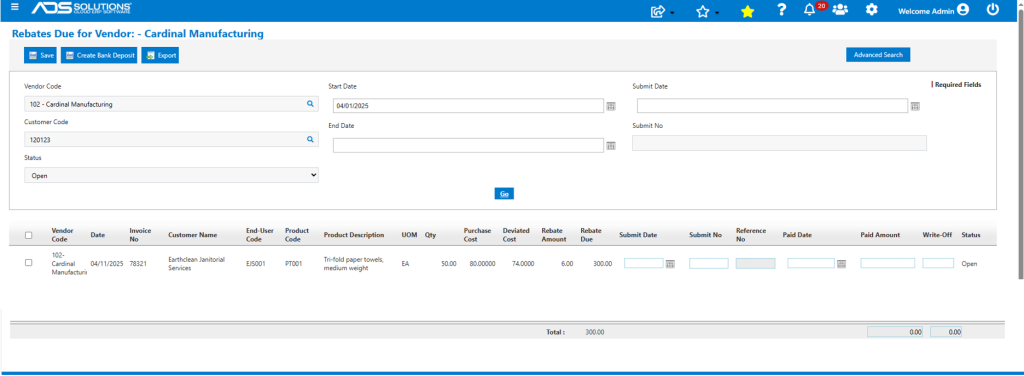Click the Save button
This screenshot has width=1024, height=376.
[40, 55]
